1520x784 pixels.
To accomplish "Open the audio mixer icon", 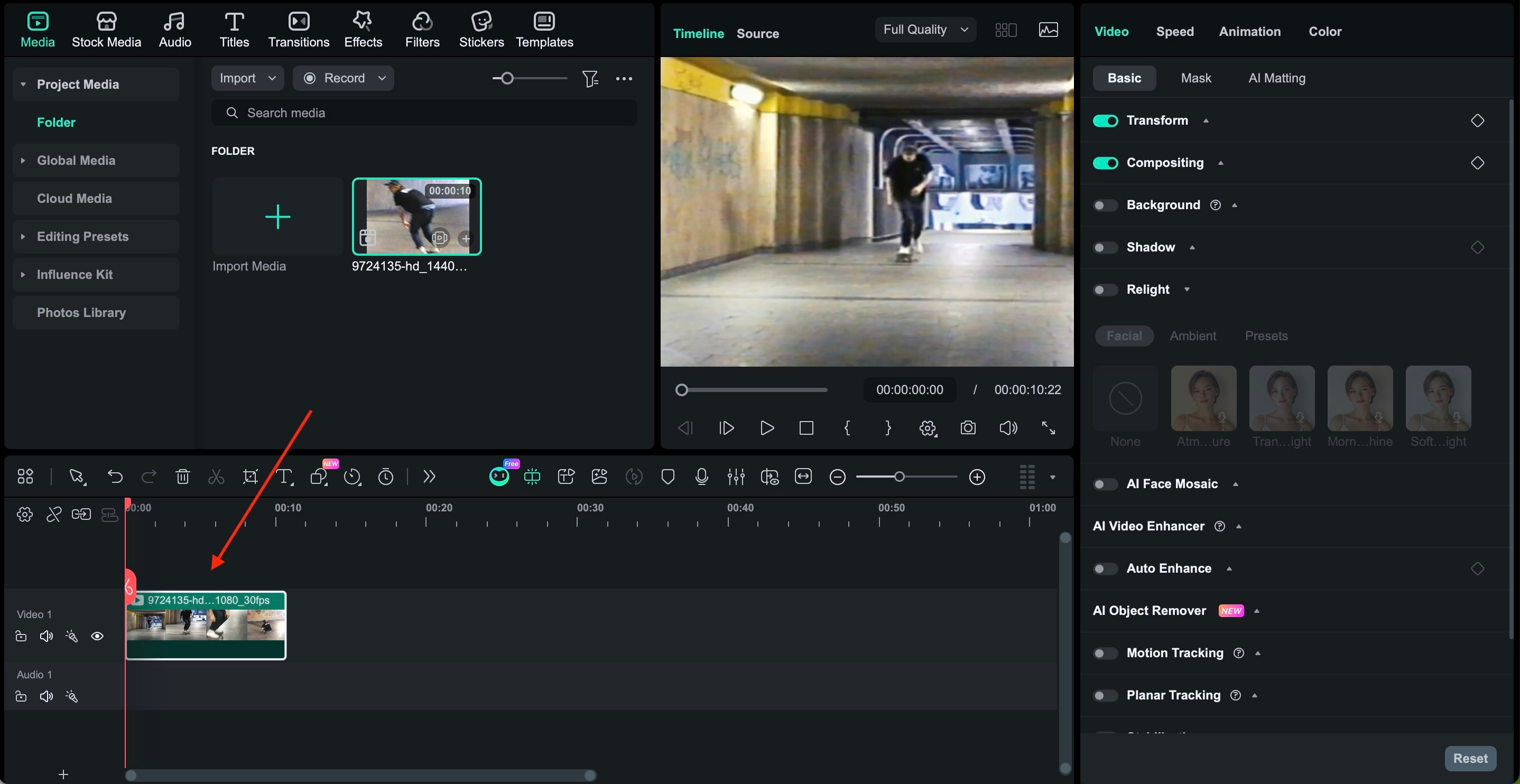I will point(735,477).
